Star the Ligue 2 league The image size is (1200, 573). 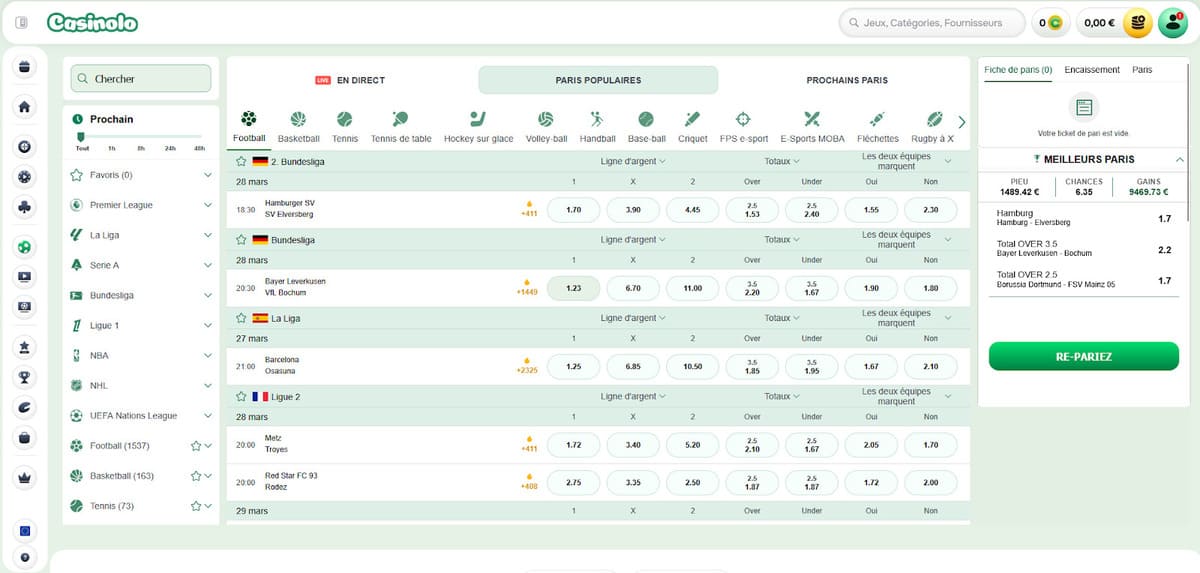pyautogui.click(x=241, y=397)
